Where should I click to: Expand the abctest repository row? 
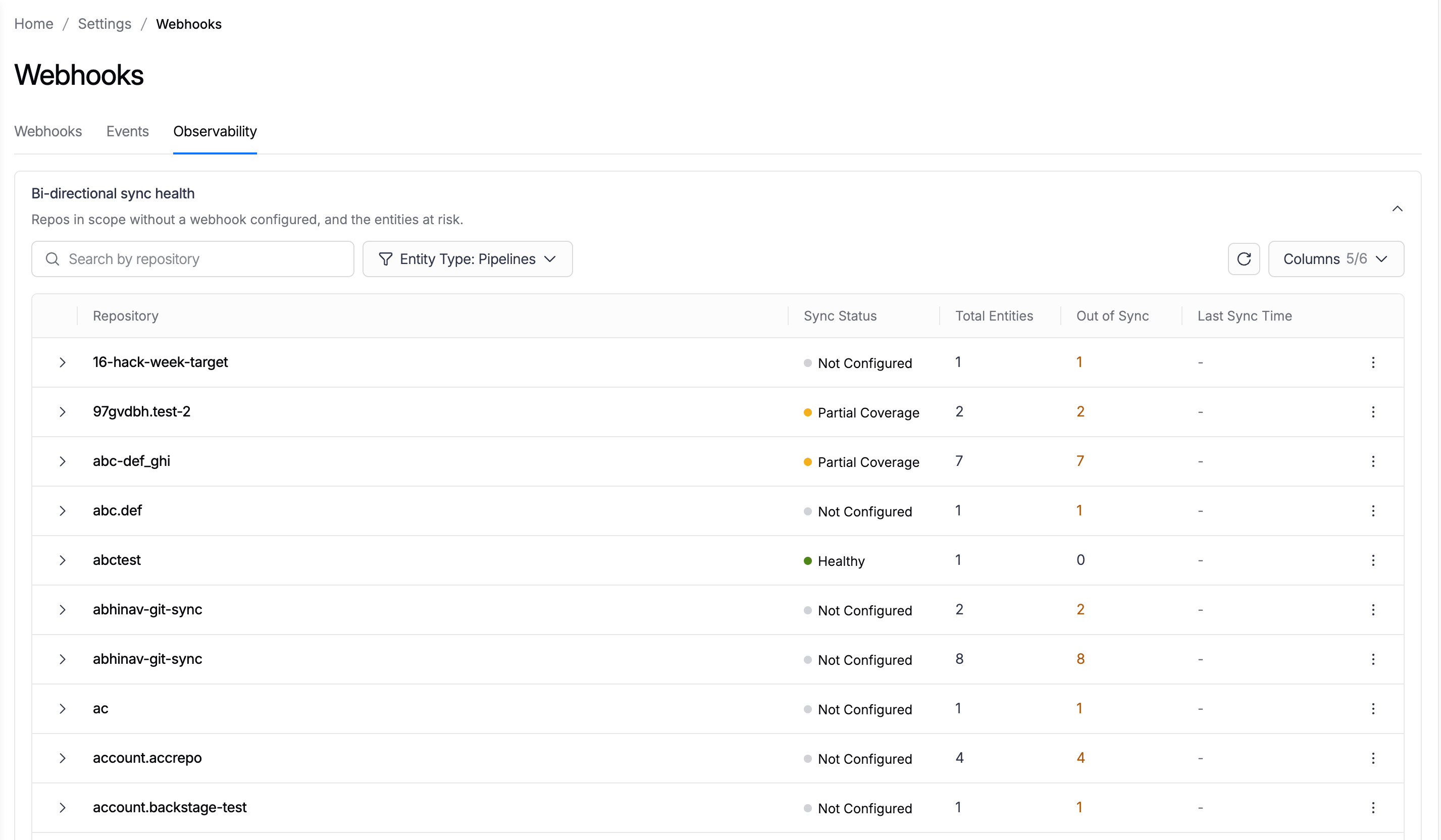click(x=62, y=560)
